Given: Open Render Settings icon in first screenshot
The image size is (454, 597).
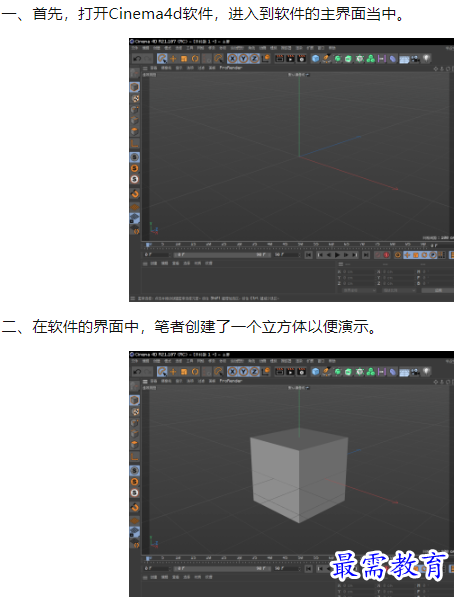Looking at the screenshot, I should click(302, 59).
